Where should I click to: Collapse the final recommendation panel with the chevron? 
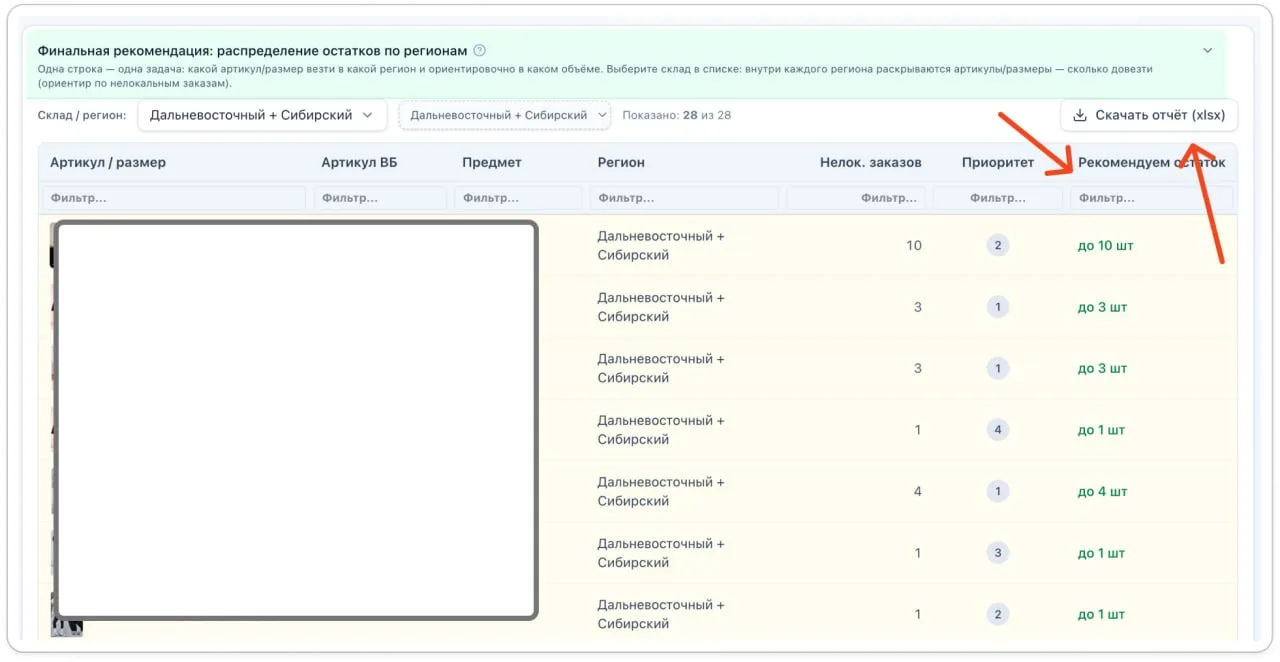(x=1207, y=50)
